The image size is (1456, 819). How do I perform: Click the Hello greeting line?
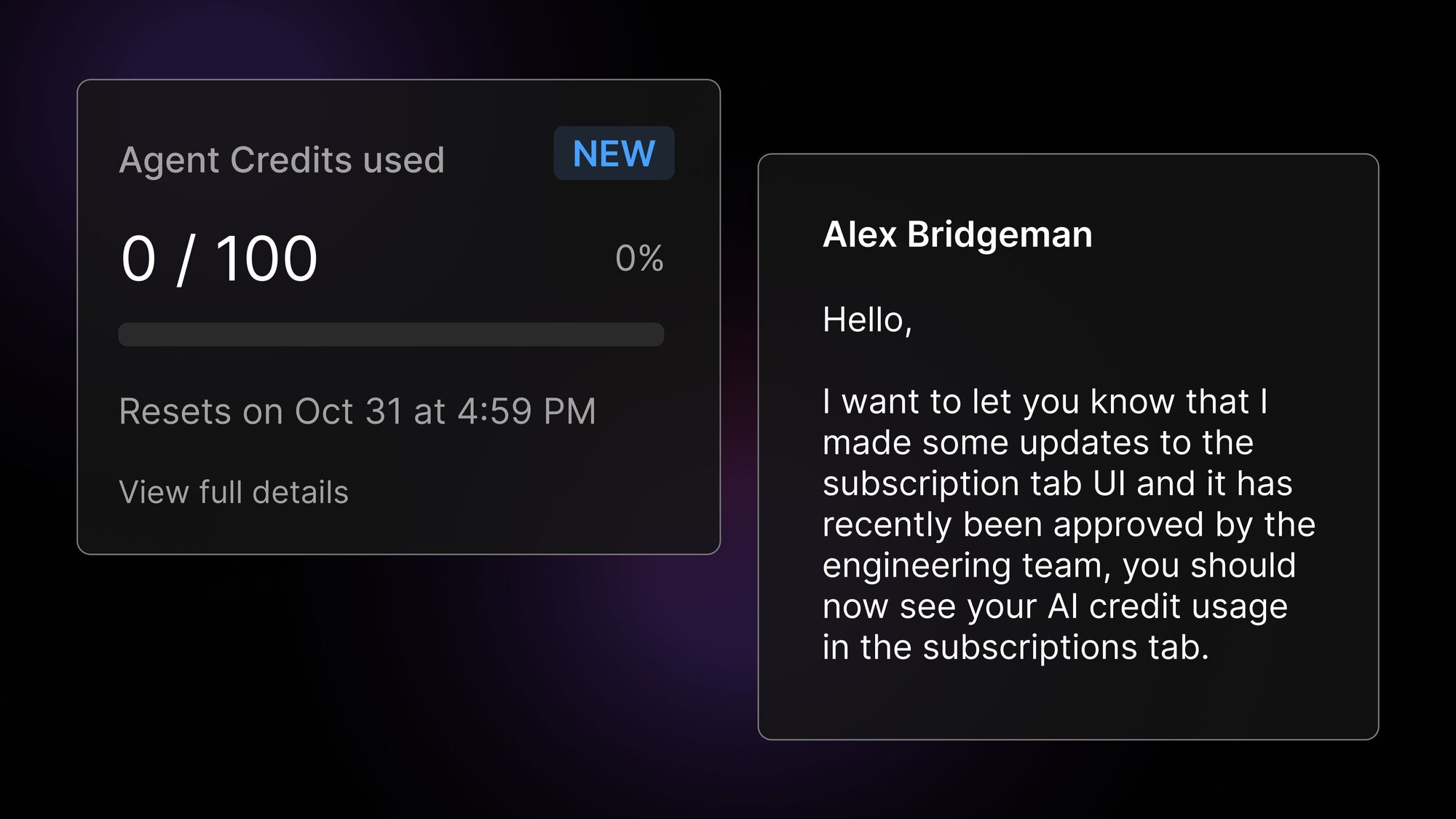pos(867,320)
